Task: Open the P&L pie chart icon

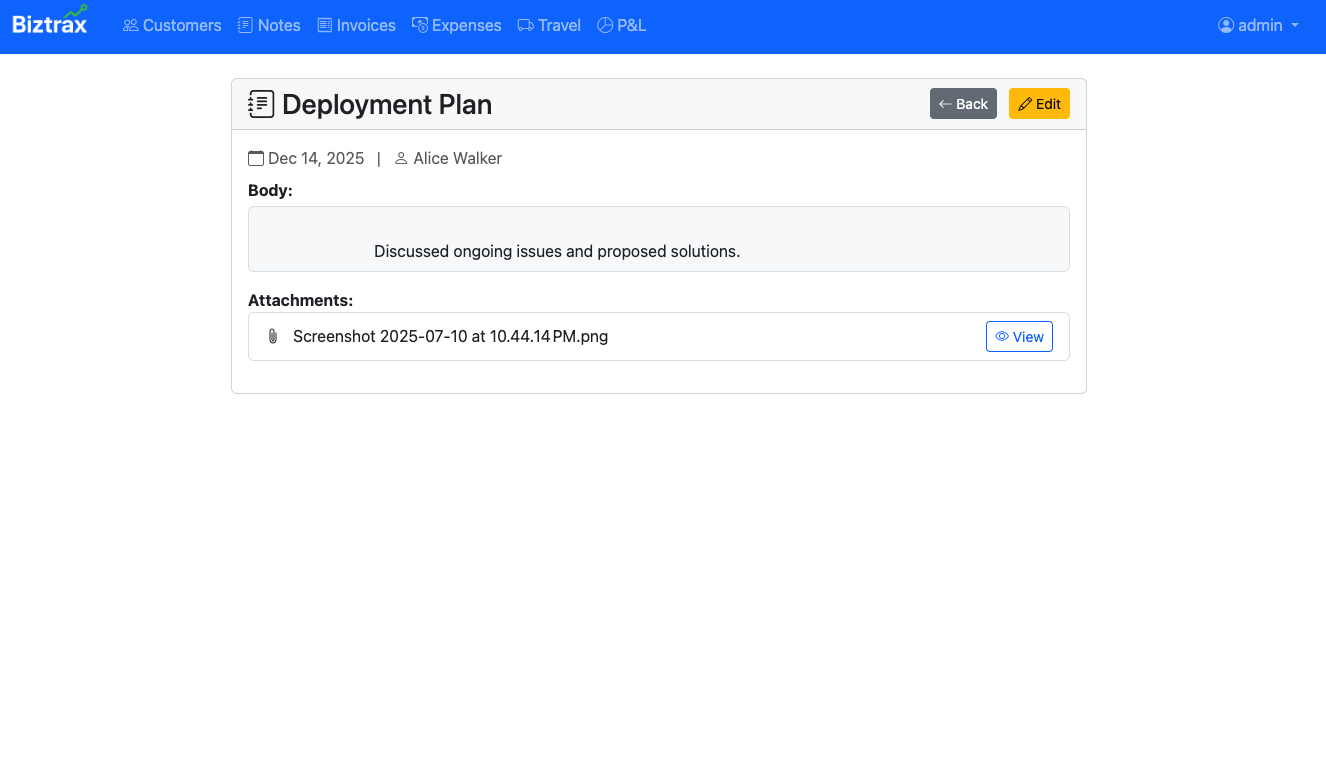Action: [x=604, y=25]
